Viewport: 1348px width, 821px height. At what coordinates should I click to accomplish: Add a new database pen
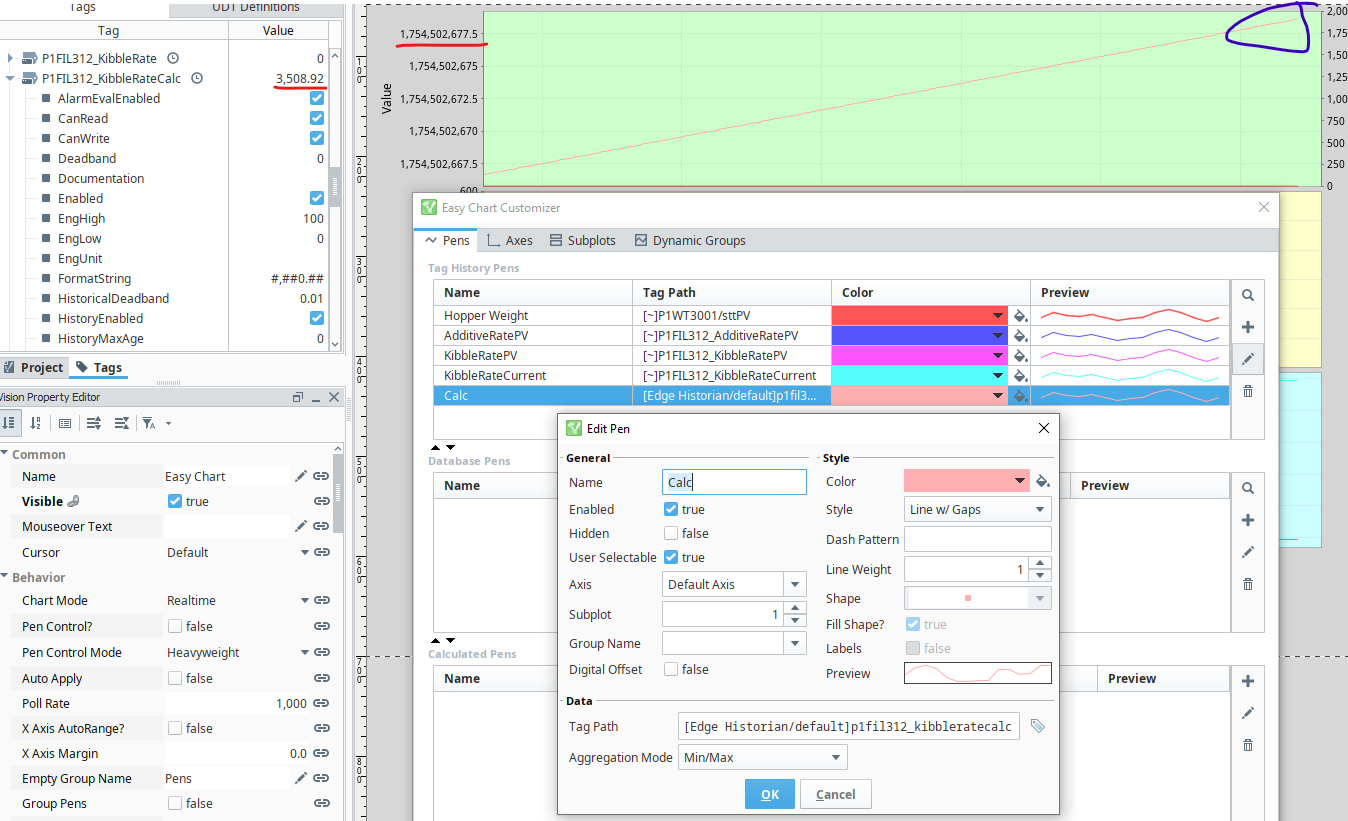pos(1247,520)
